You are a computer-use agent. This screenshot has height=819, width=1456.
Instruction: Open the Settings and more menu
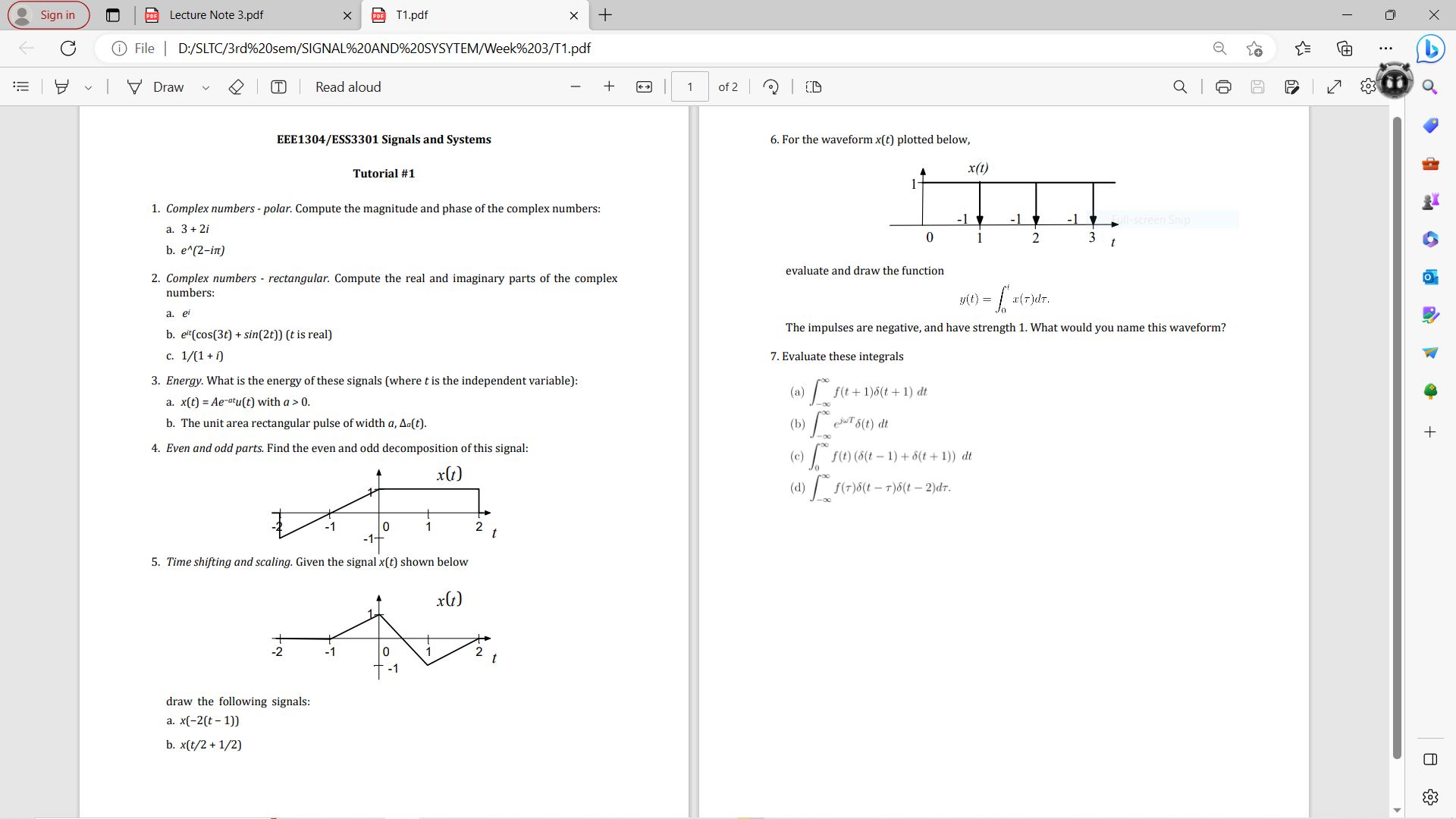coord(1385,48)
